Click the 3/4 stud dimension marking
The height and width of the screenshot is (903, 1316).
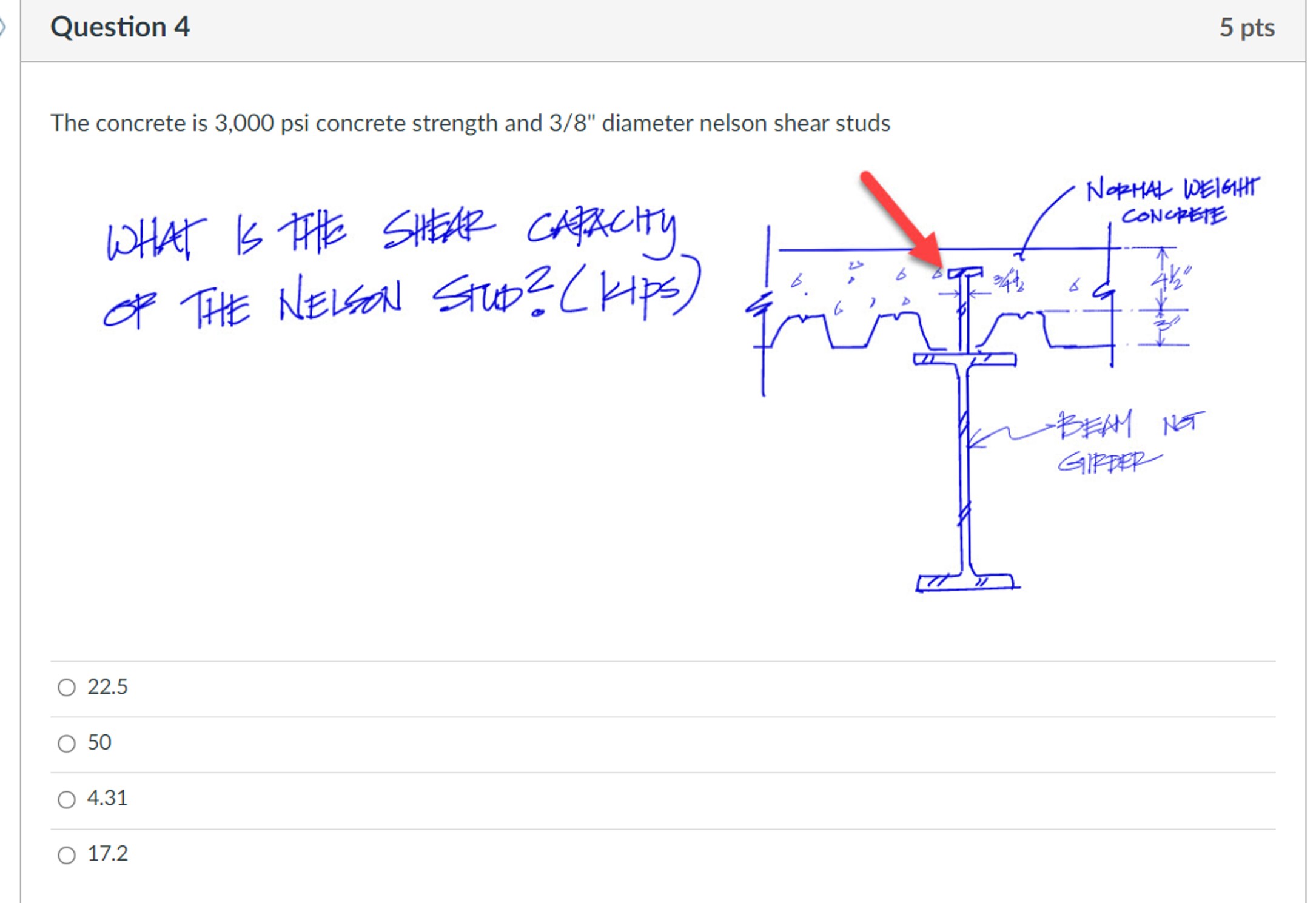(1008, 281)
